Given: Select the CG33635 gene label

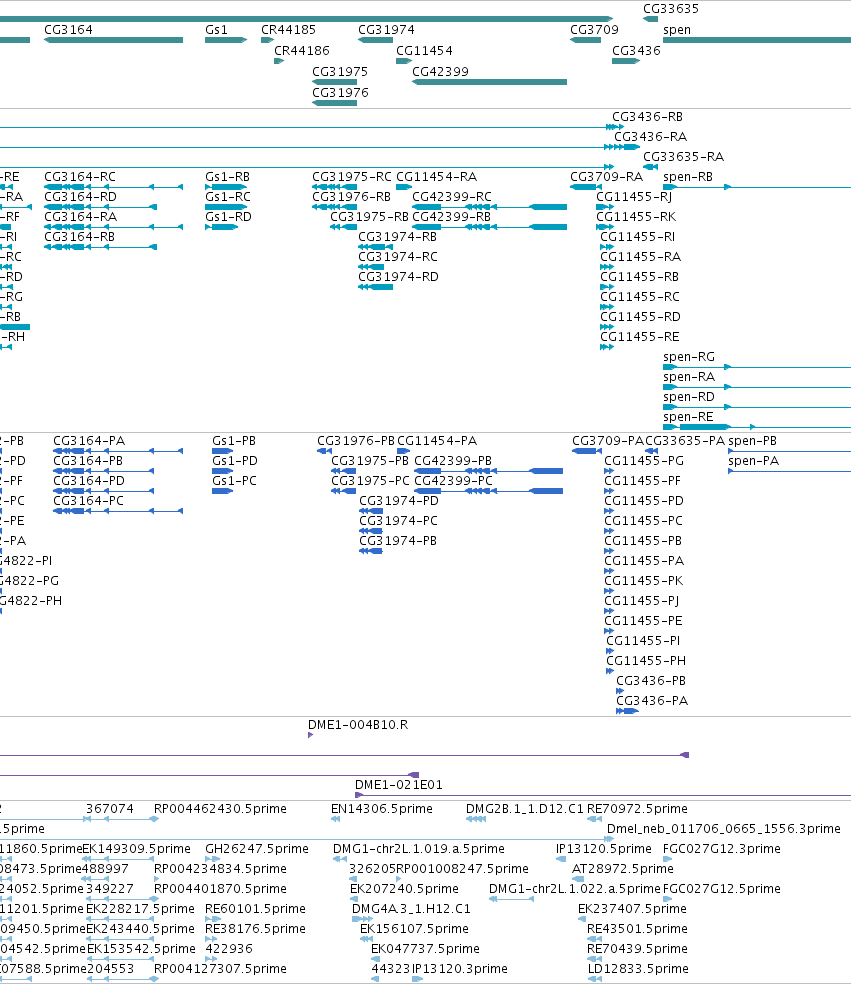Looking at the screenshot, I should point(671,9).
